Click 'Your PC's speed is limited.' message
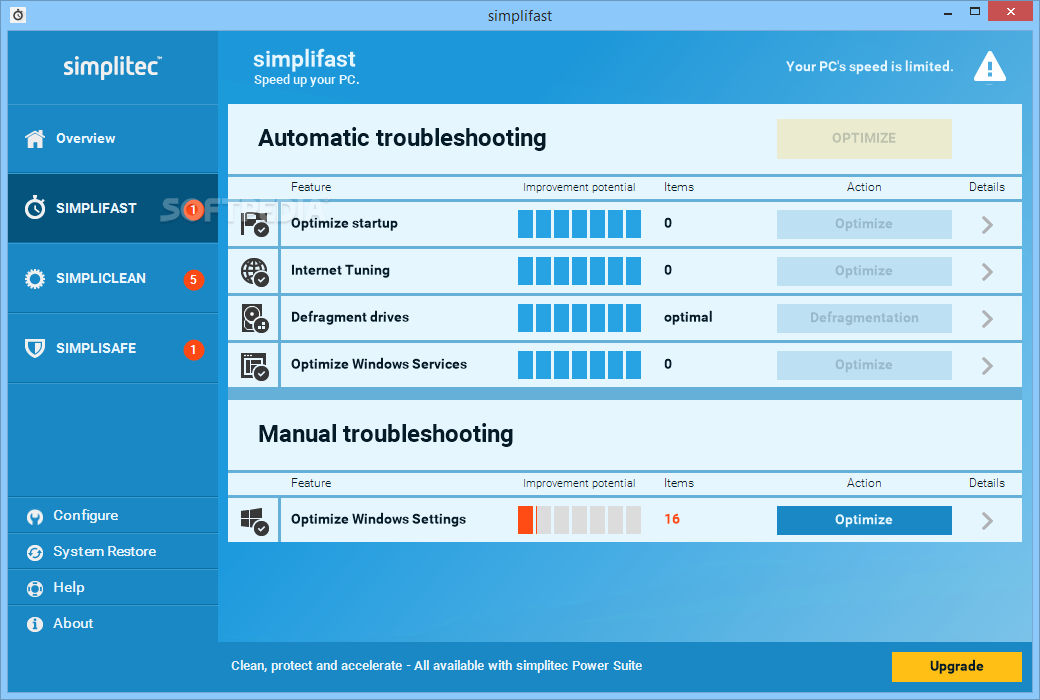The image size is (1040, 700). pos(870,66)
